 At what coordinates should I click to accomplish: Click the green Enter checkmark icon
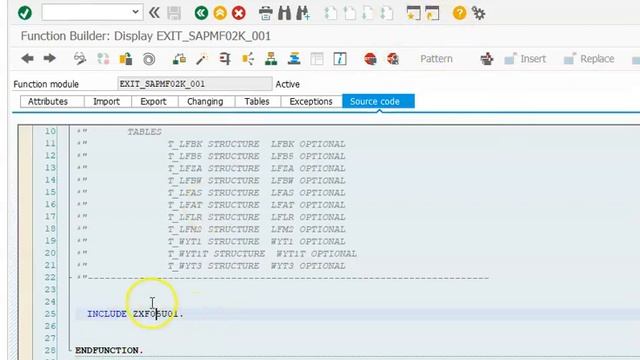pyautogui.click(x=25, y=13)
